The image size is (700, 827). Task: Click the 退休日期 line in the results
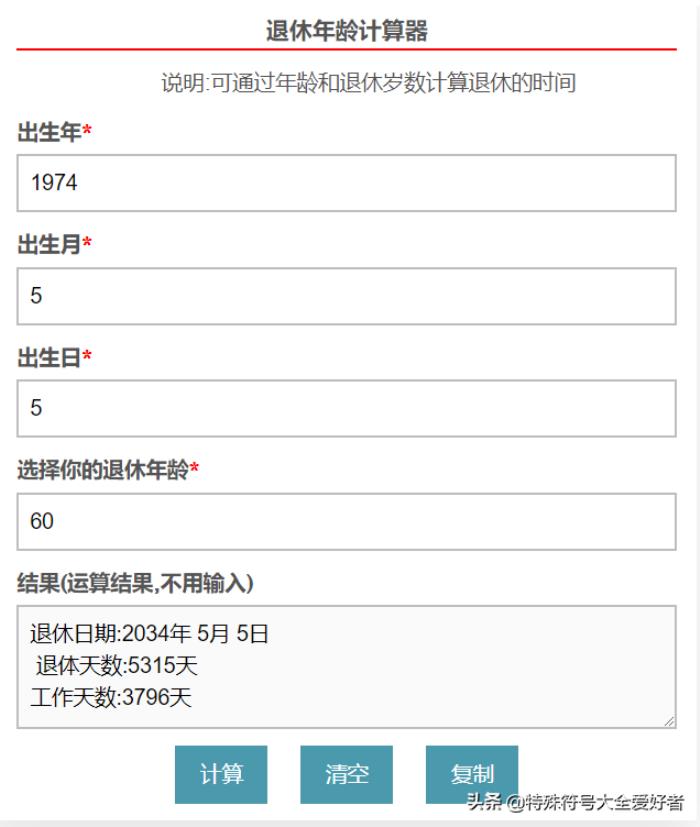pyautogui.click(x=149, y=634)
